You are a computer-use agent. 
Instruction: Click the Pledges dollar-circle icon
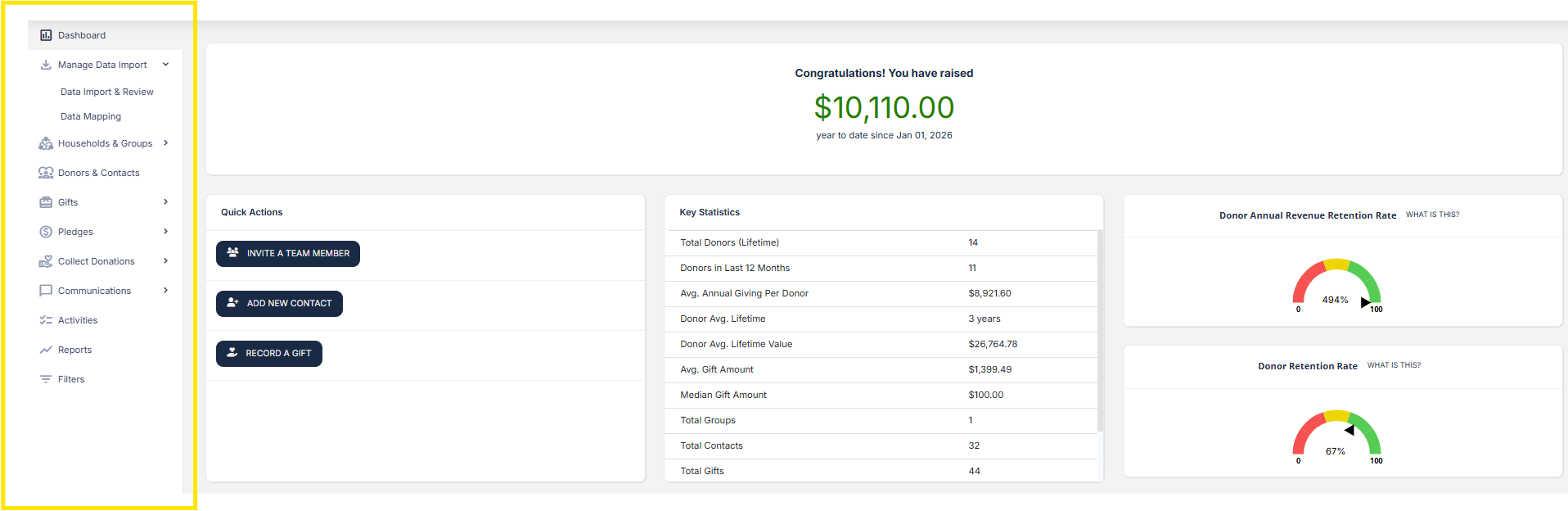46,232
